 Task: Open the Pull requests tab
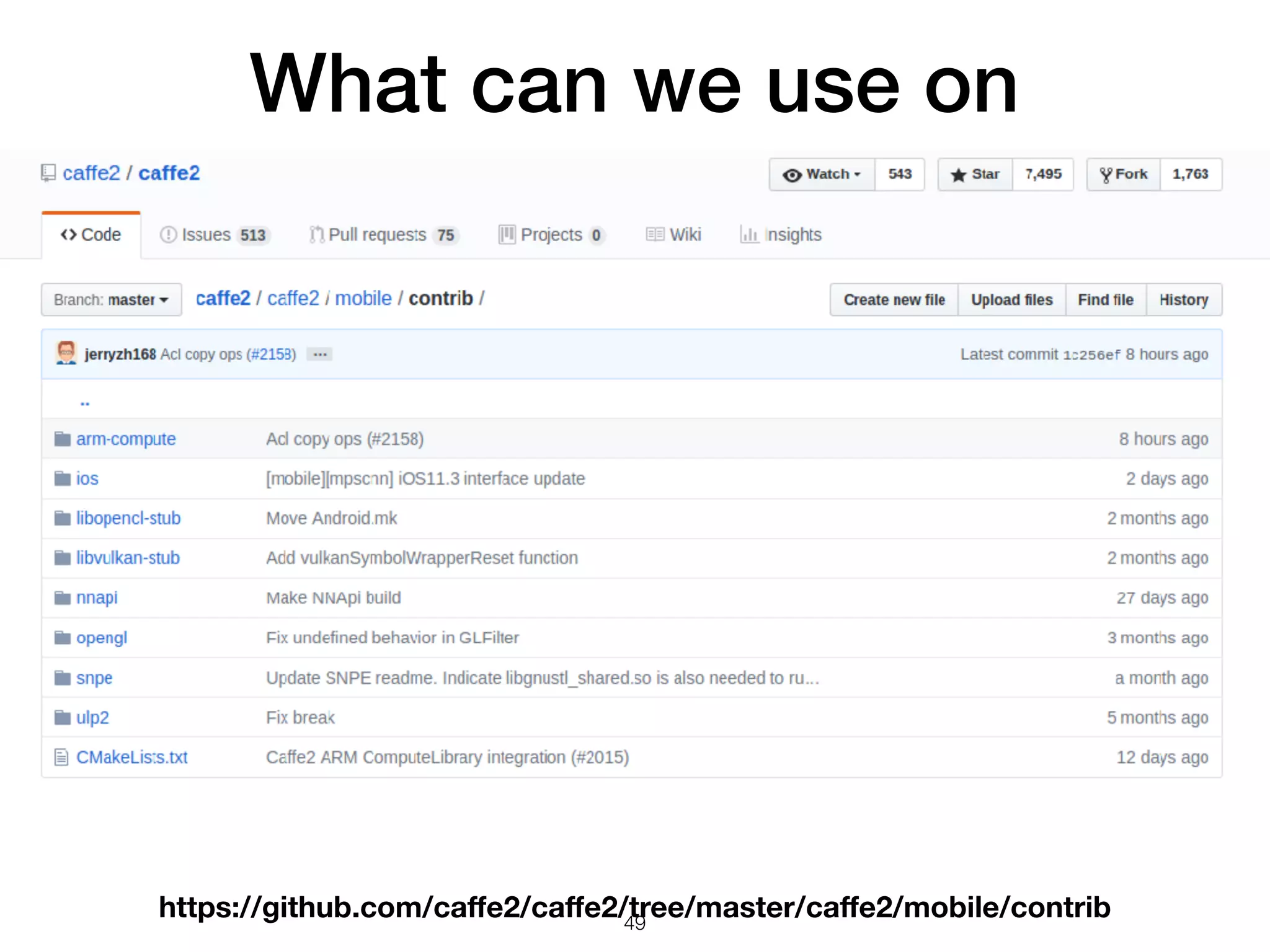(x=384, y=235)
